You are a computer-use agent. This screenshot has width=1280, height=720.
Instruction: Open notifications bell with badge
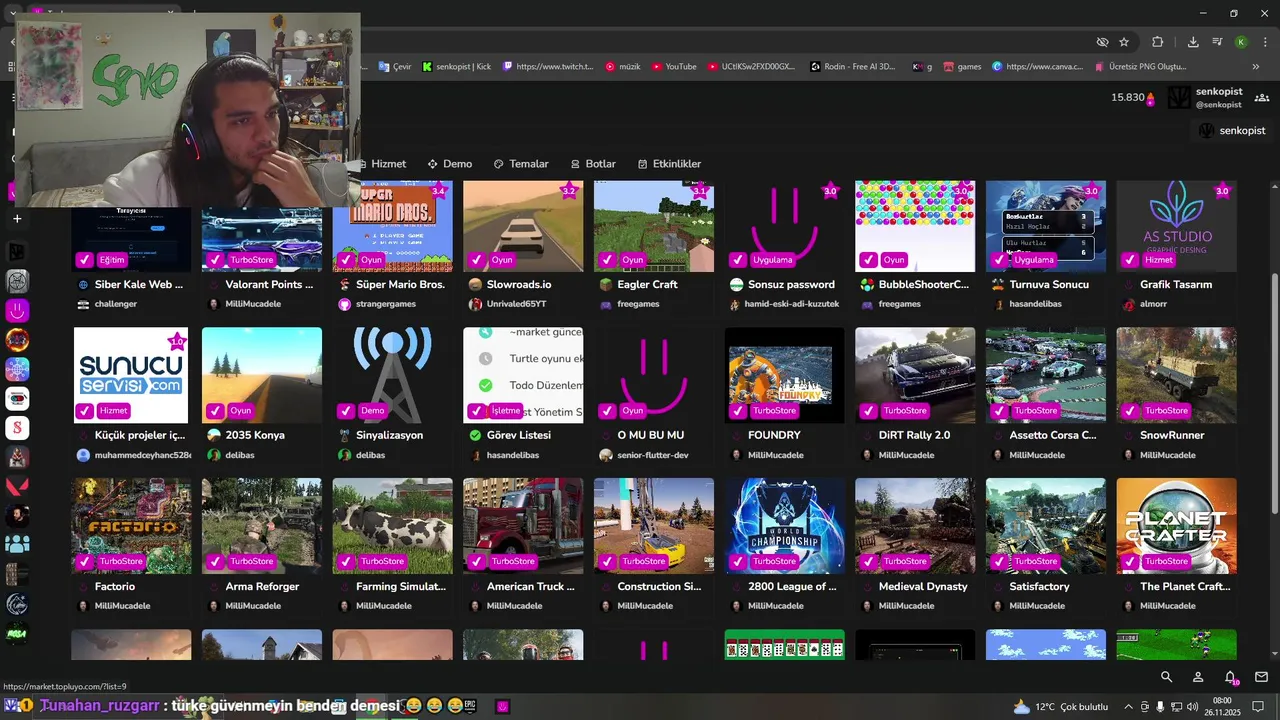click(1231, 677)
